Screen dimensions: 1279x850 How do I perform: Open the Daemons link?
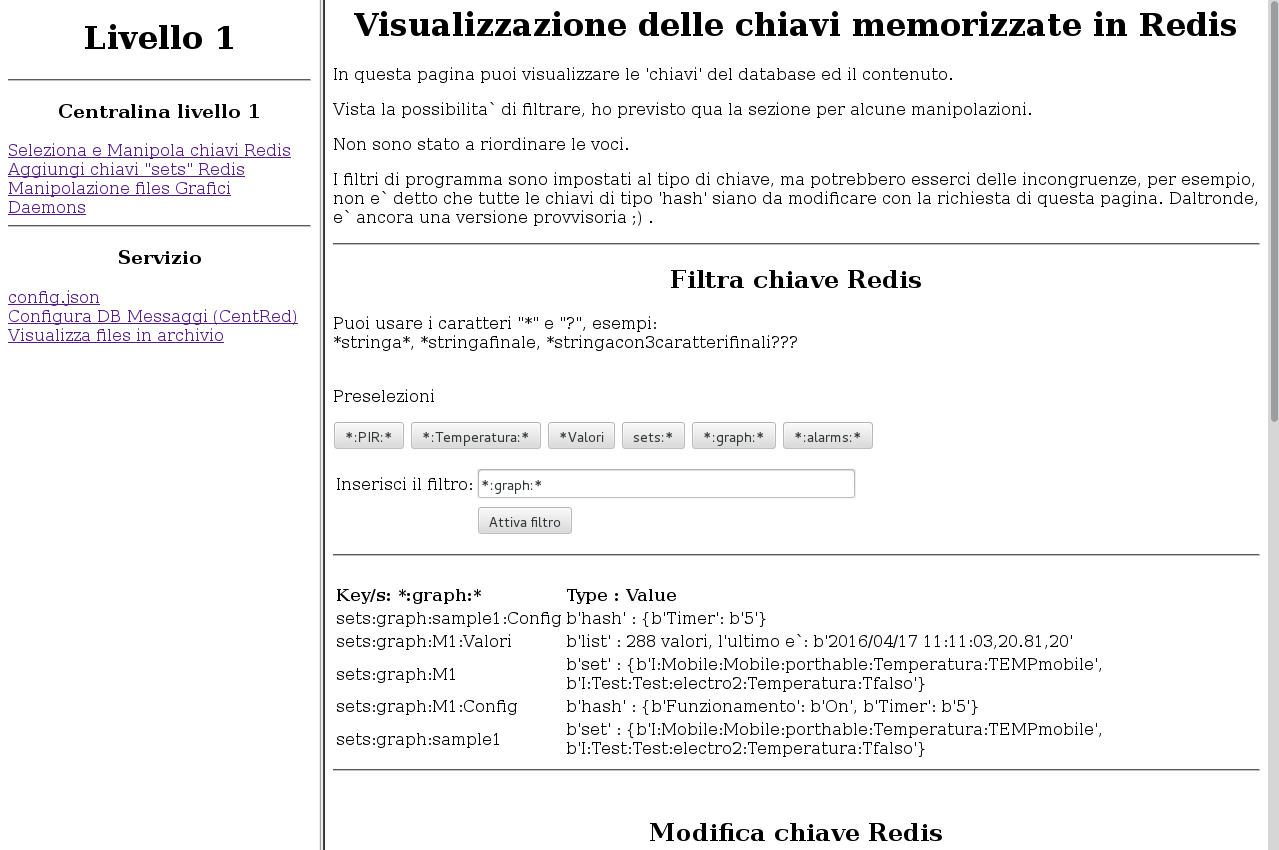[x=47, y=208]
